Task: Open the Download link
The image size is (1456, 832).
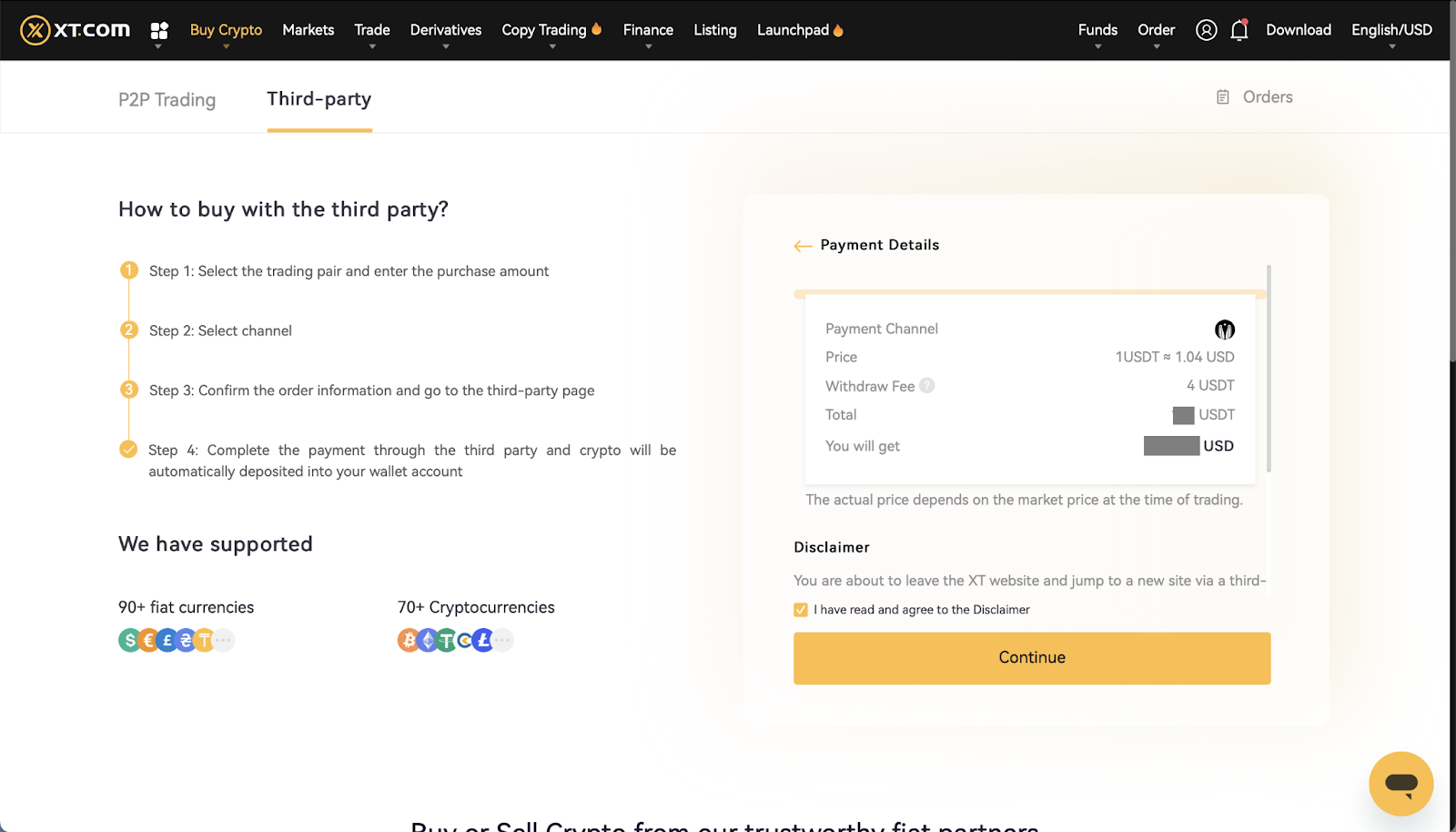Action: [x=1299, y=30]
